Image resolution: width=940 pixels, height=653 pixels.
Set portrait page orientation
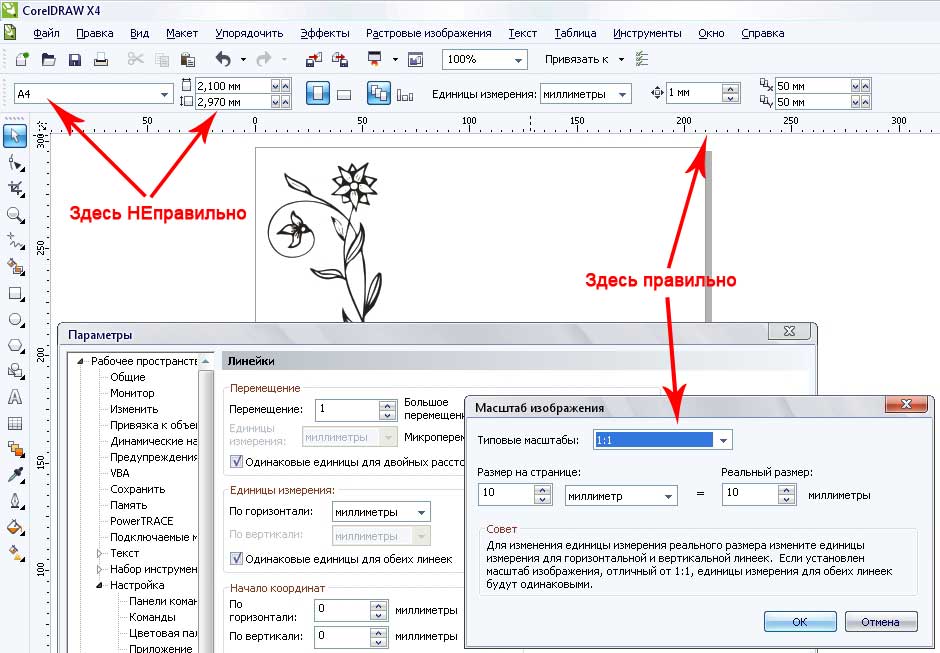[x=318, y=94]
